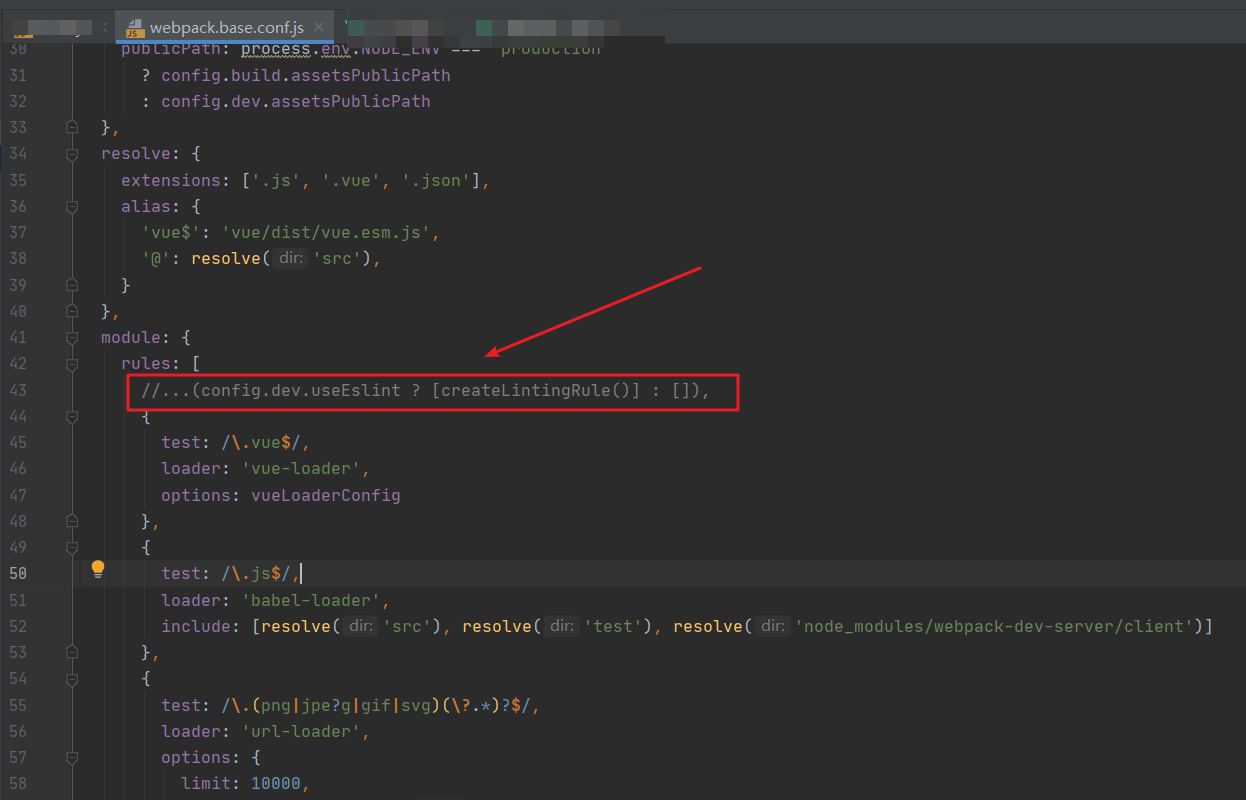Click line number 50 in the gutter
The width and height of the screenshot is (1246, 800).
(x=18, y=573)
